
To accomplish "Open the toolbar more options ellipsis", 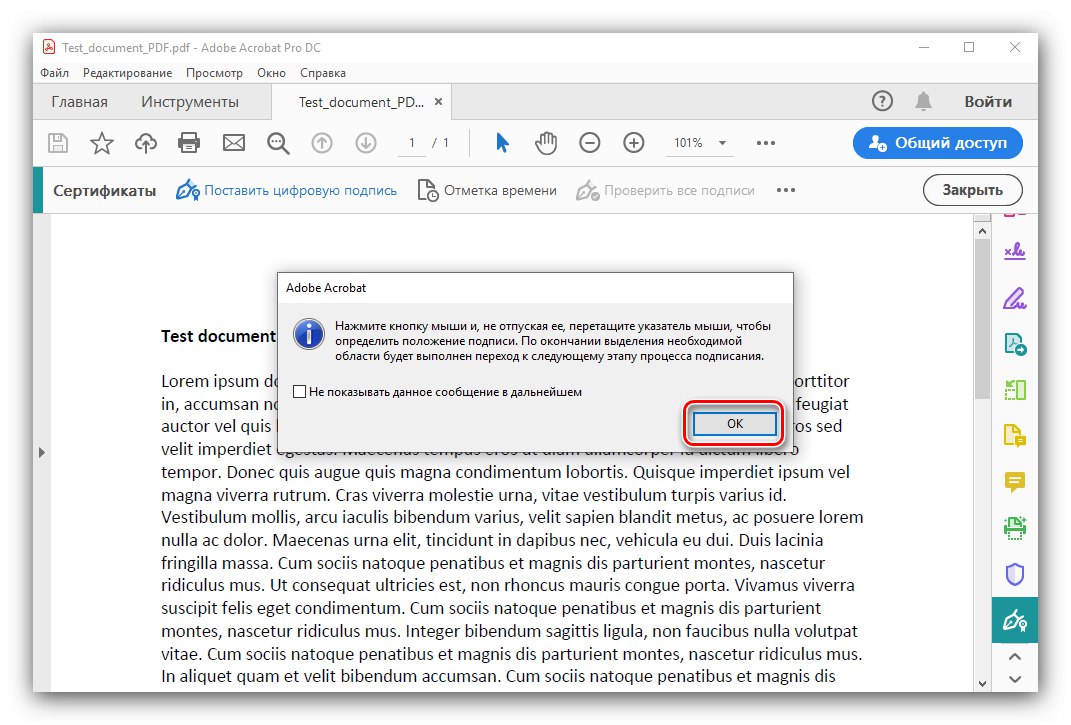I will (x=766, y=143).
